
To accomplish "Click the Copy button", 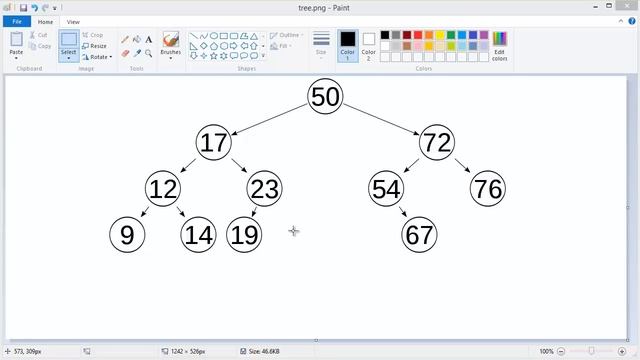I will point(40,46).
